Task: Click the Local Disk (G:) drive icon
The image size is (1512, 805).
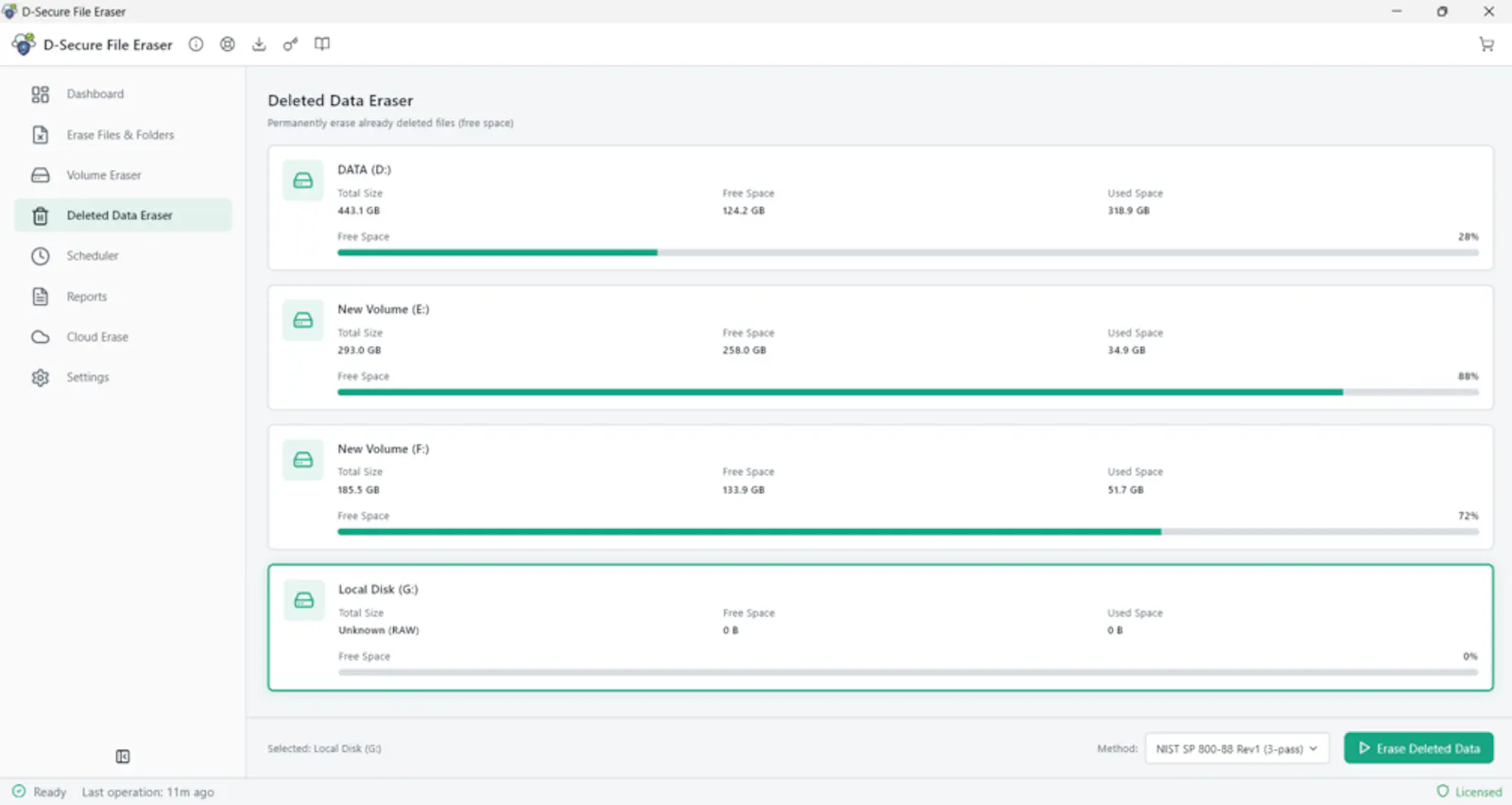Action: pyautogui.click(x=304, y=600)
